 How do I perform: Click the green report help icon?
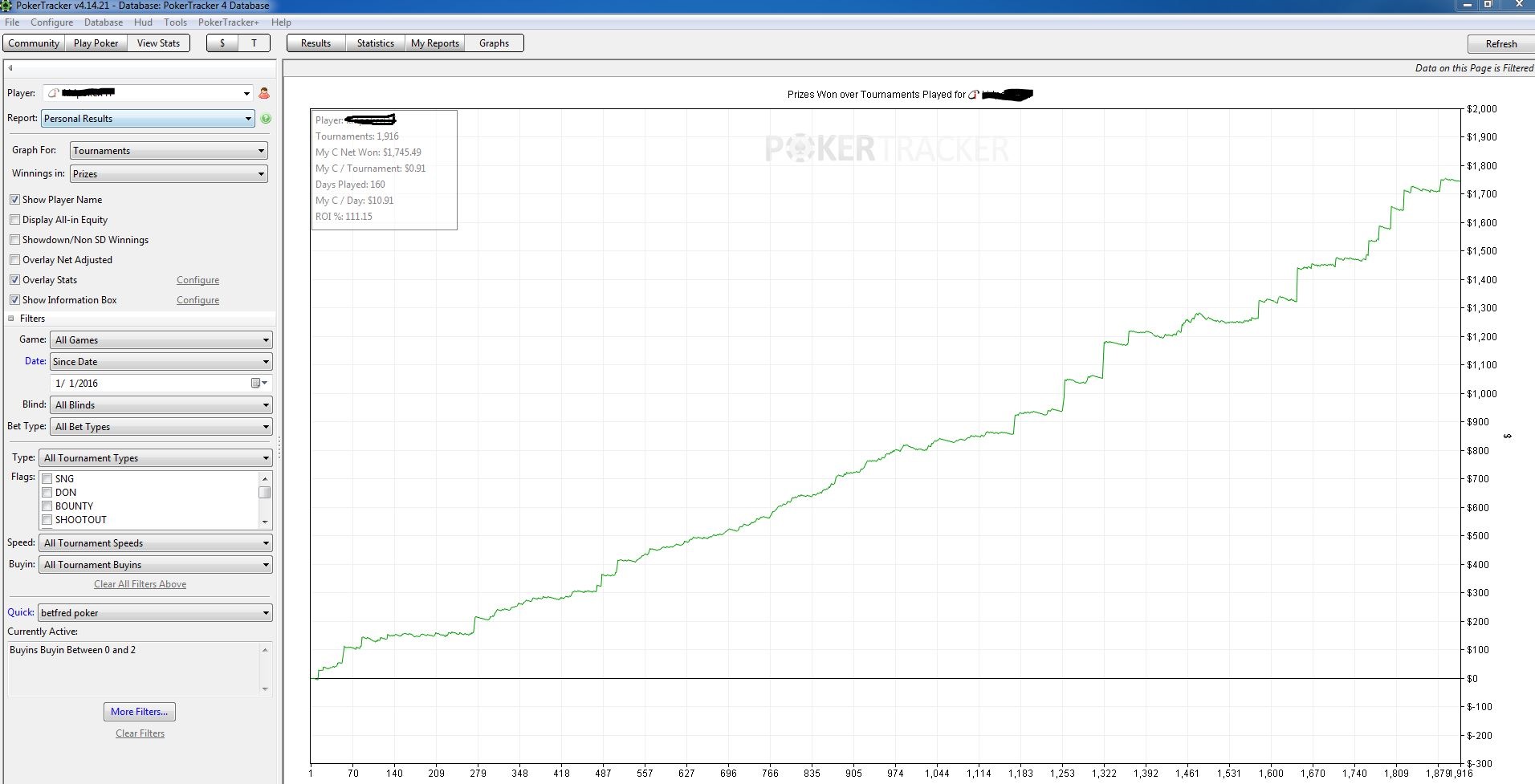coord(266,119)
